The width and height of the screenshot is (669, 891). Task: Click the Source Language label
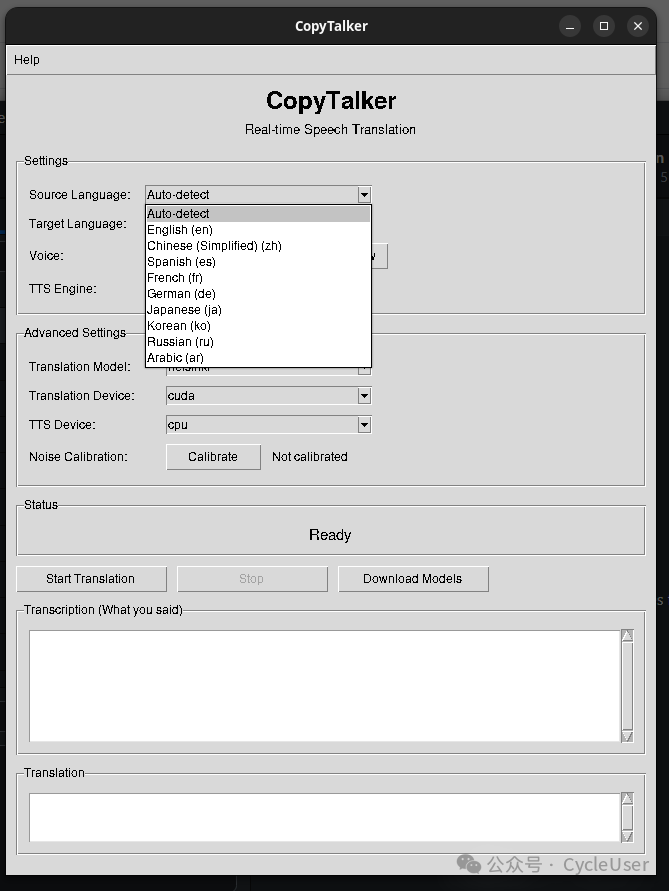pyautogui.click(x=80, y=195)
